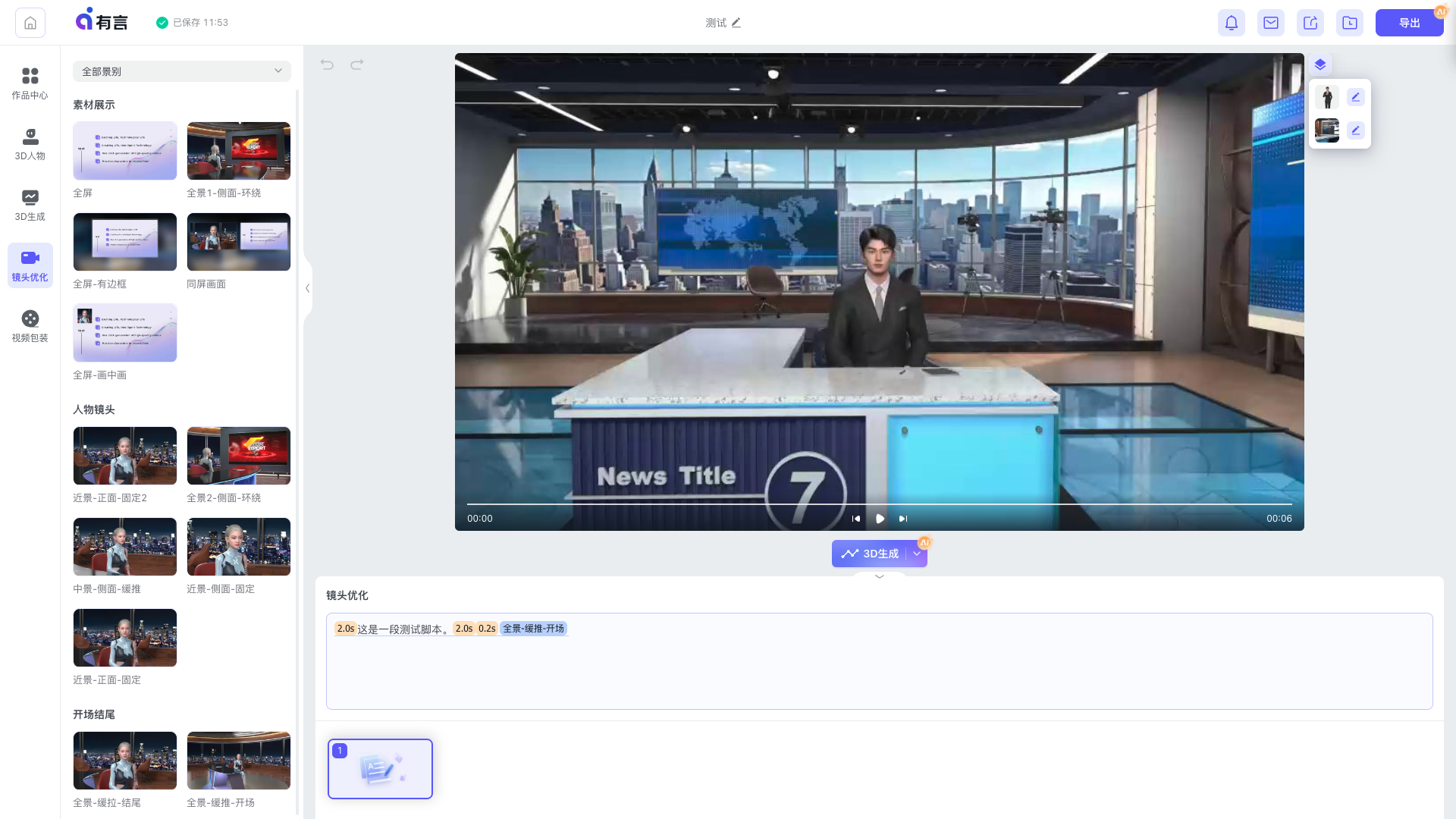Click the 全景-缓推-开场 tag in script

coord(534,629)
